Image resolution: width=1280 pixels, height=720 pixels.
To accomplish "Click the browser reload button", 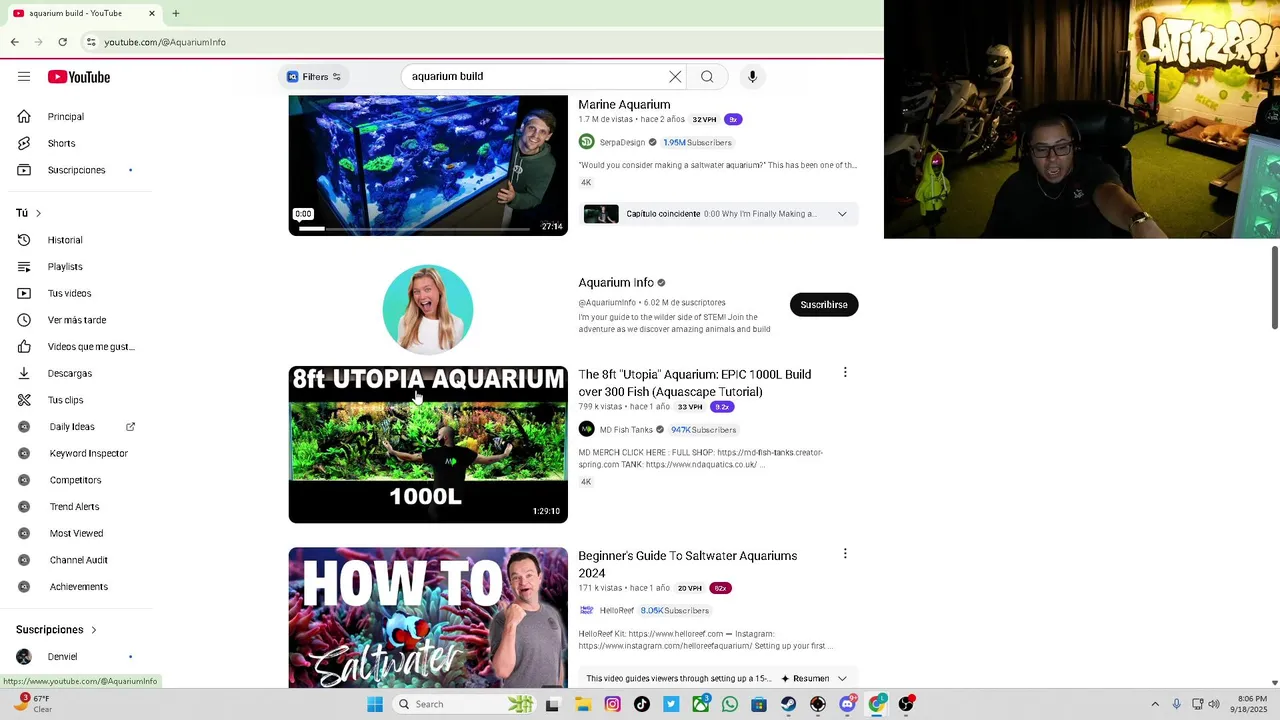I will [x=62, y=42].
